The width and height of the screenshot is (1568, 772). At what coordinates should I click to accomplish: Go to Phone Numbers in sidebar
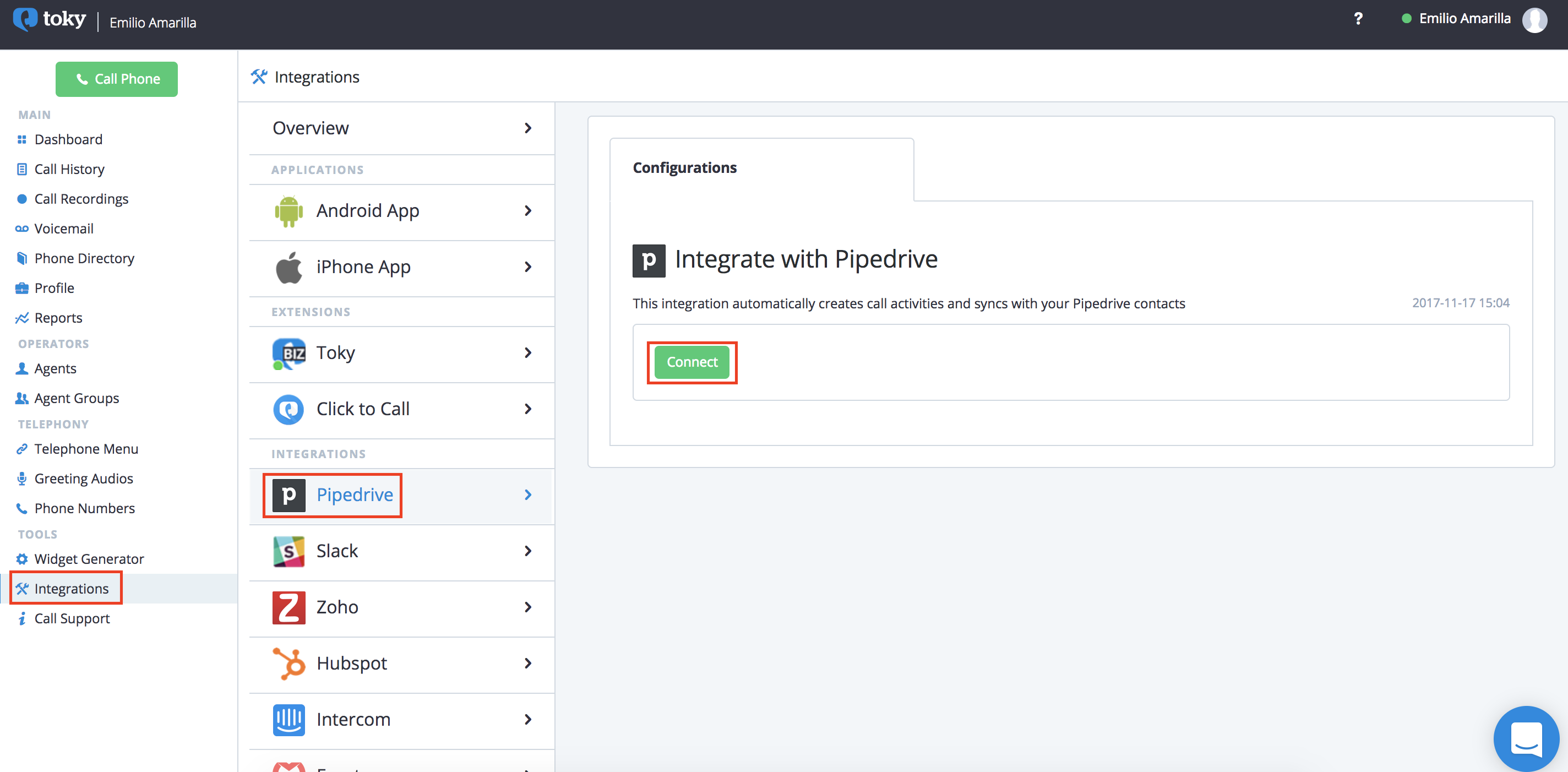click(x=84, y=508)
